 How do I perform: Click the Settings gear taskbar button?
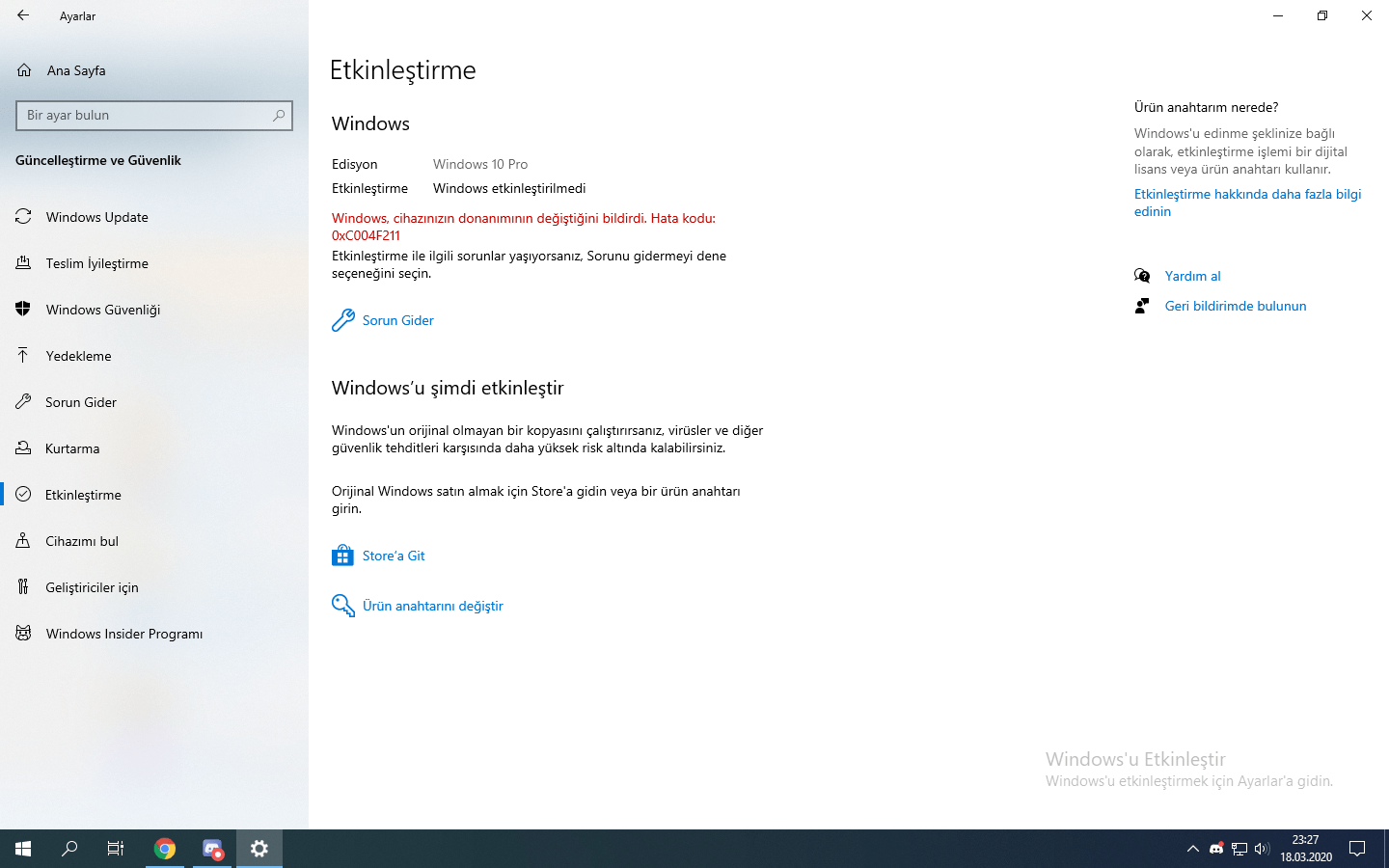259,849
